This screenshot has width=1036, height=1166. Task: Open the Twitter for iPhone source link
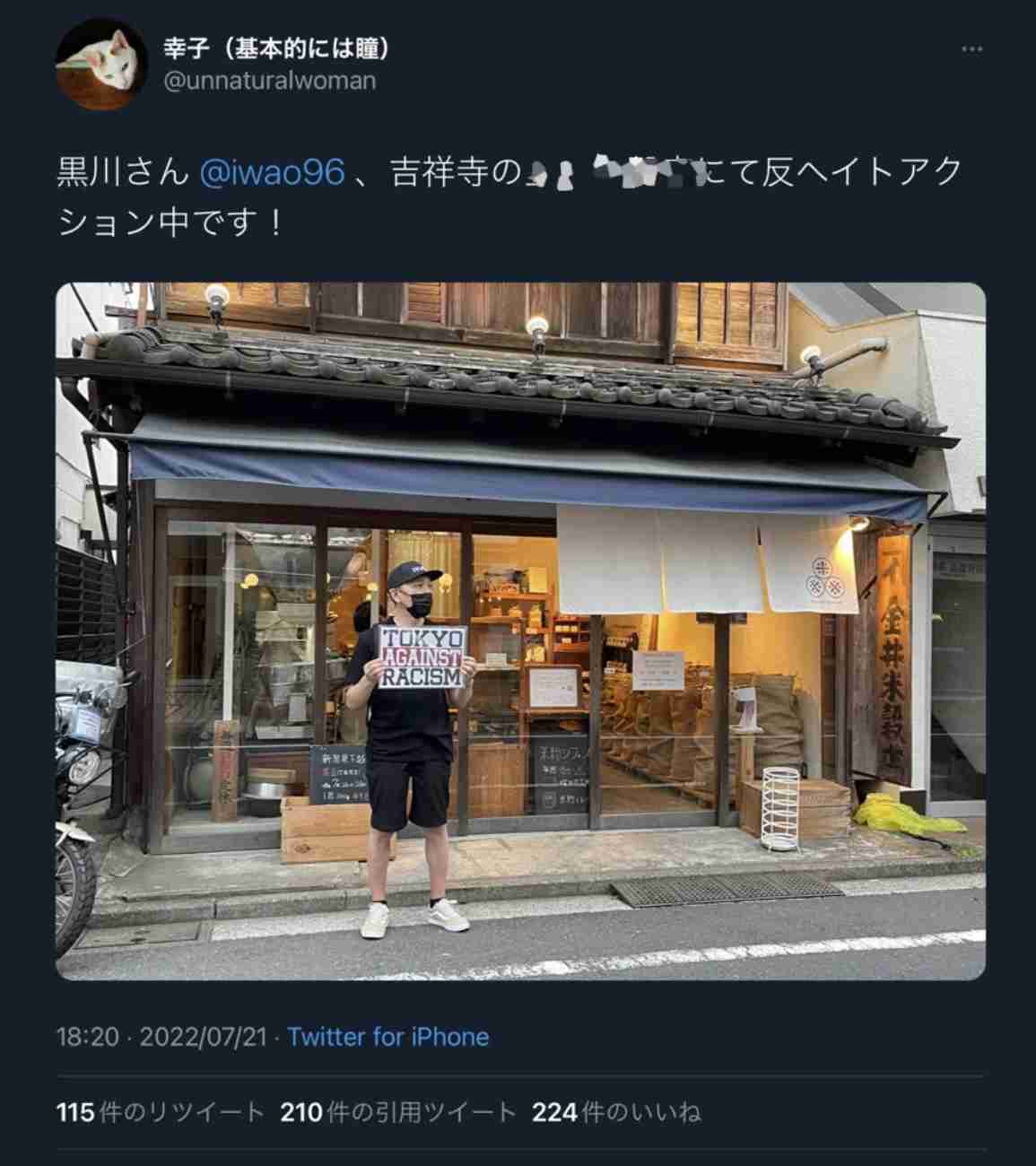388,1037
